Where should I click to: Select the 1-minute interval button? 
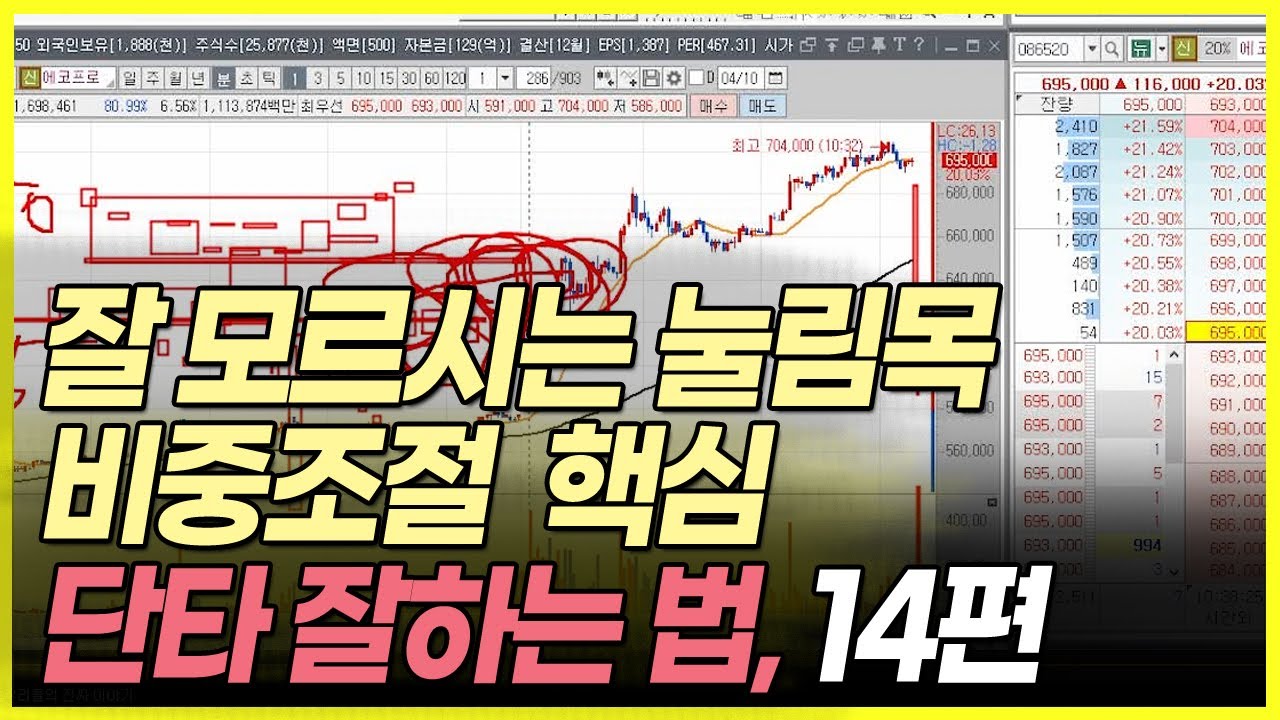coord(293,79)
